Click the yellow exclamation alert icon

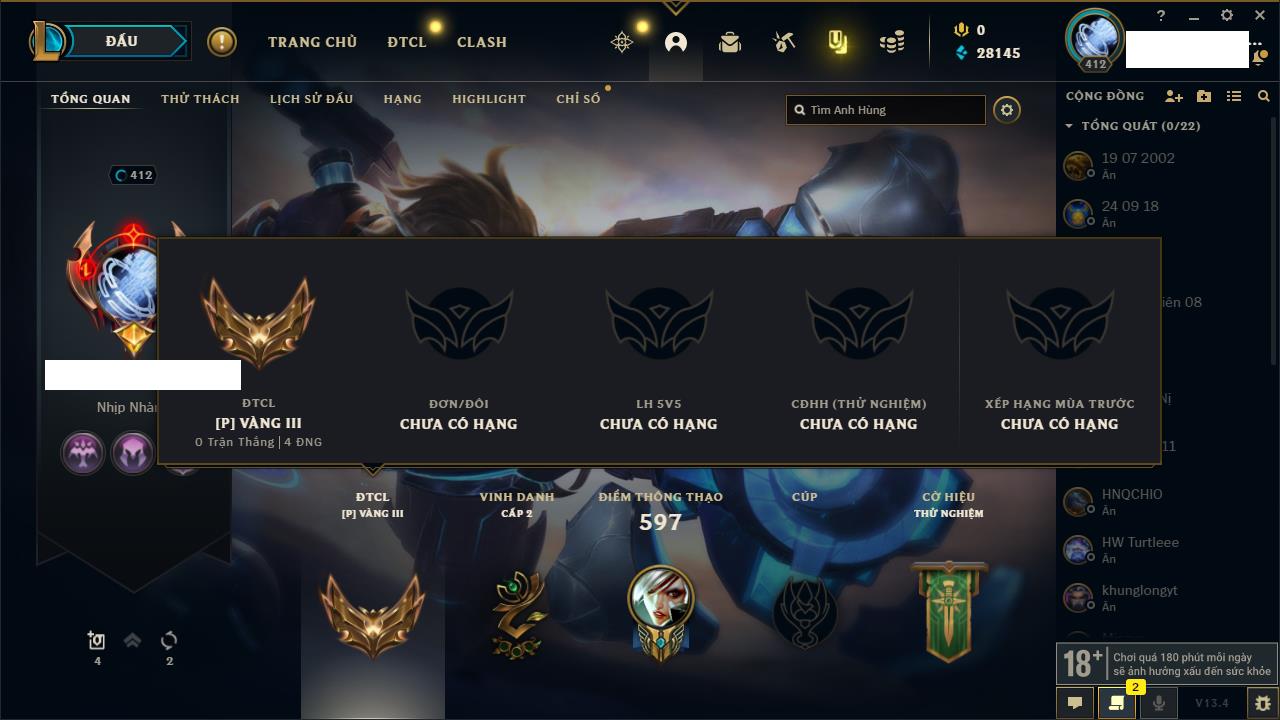coord(222,42)
